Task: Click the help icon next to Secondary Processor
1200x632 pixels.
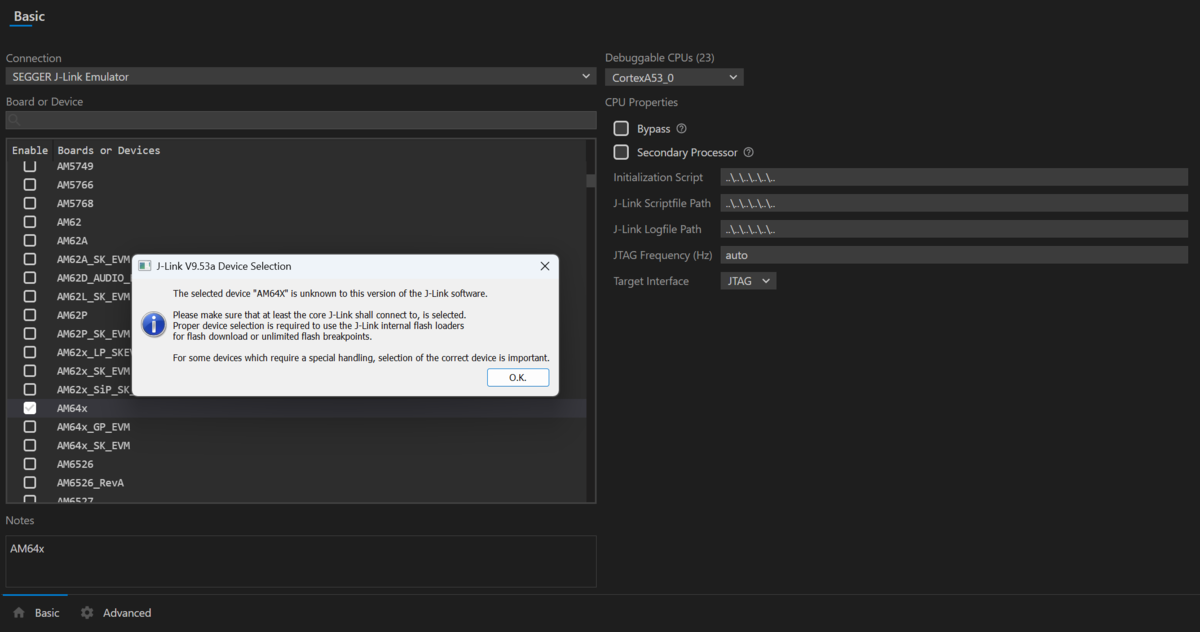Action: [748, 153]
